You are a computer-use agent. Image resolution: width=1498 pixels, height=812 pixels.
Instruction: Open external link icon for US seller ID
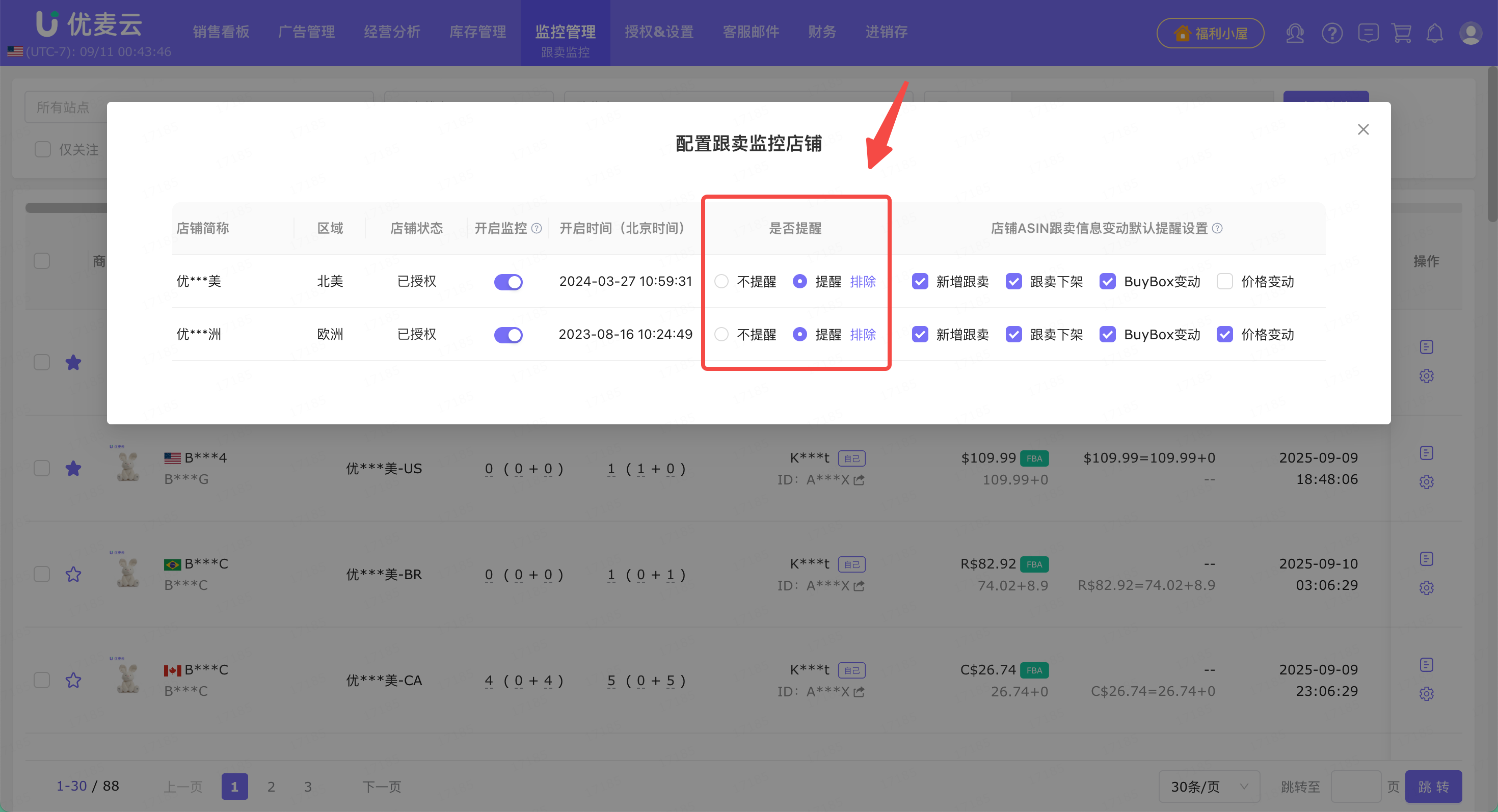pyautogui.click(x=859, y=480)
